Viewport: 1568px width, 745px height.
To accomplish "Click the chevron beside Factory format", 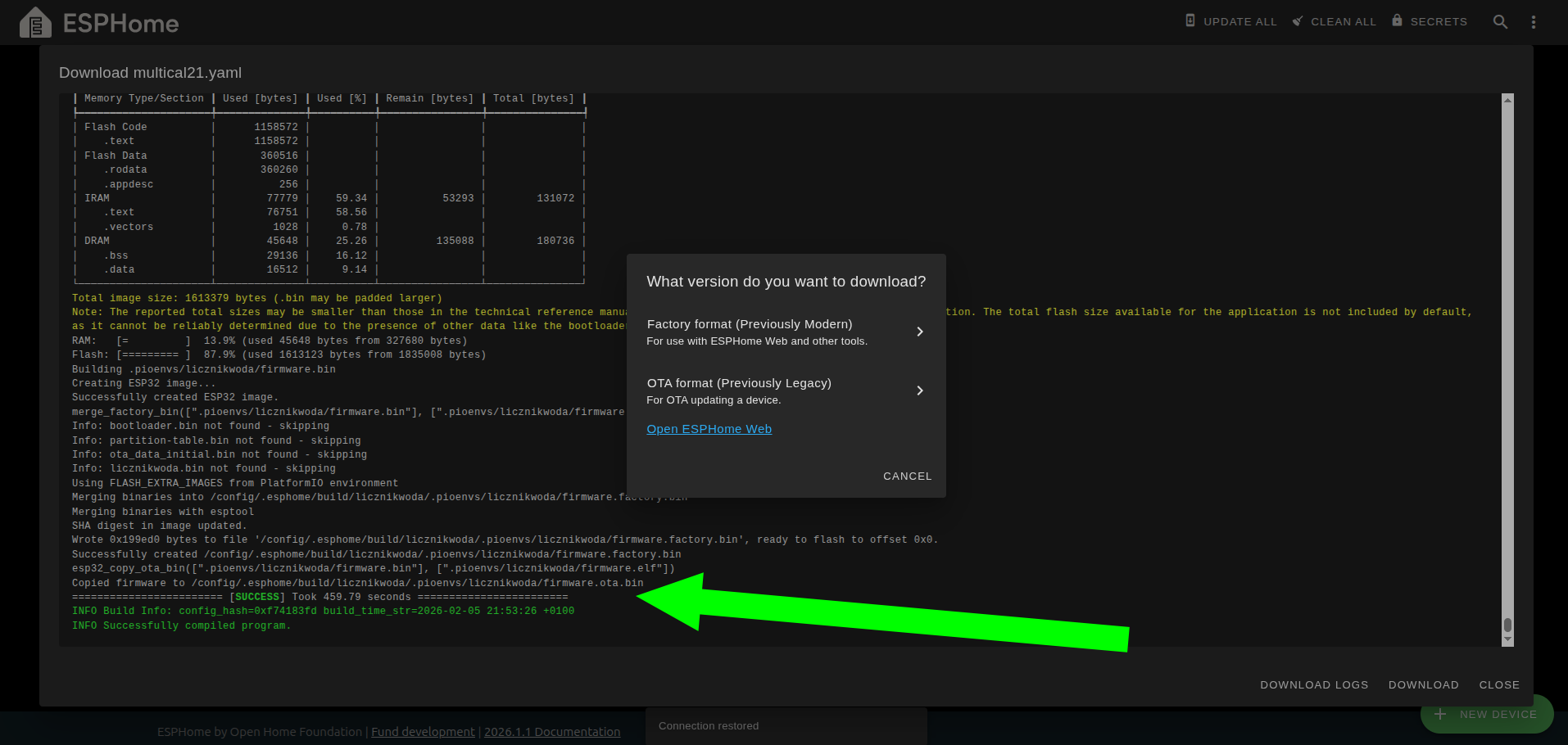I will click(920, 332).
